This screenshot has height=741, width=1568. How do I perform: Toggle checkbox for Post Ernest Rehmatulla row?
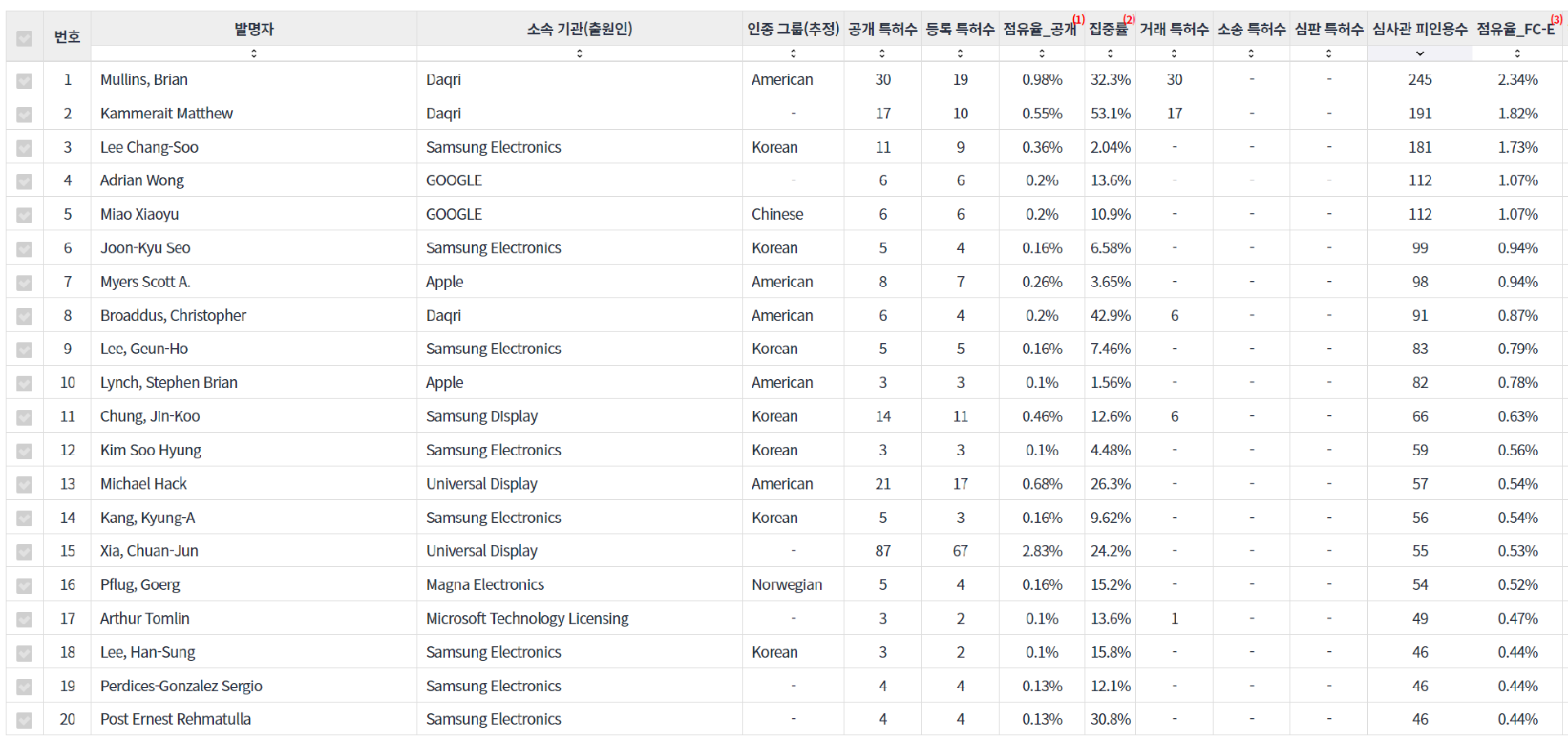24,721
